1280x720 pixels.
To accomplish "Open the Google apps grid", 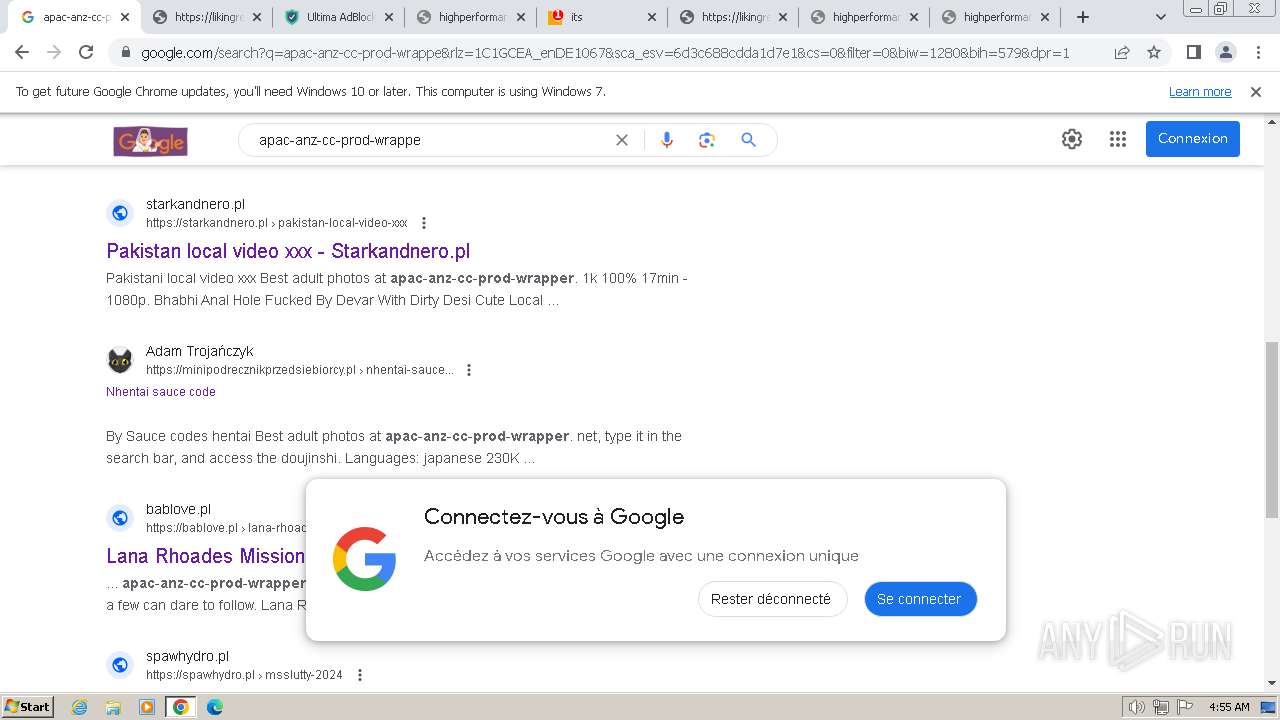I will point(1118,139).
